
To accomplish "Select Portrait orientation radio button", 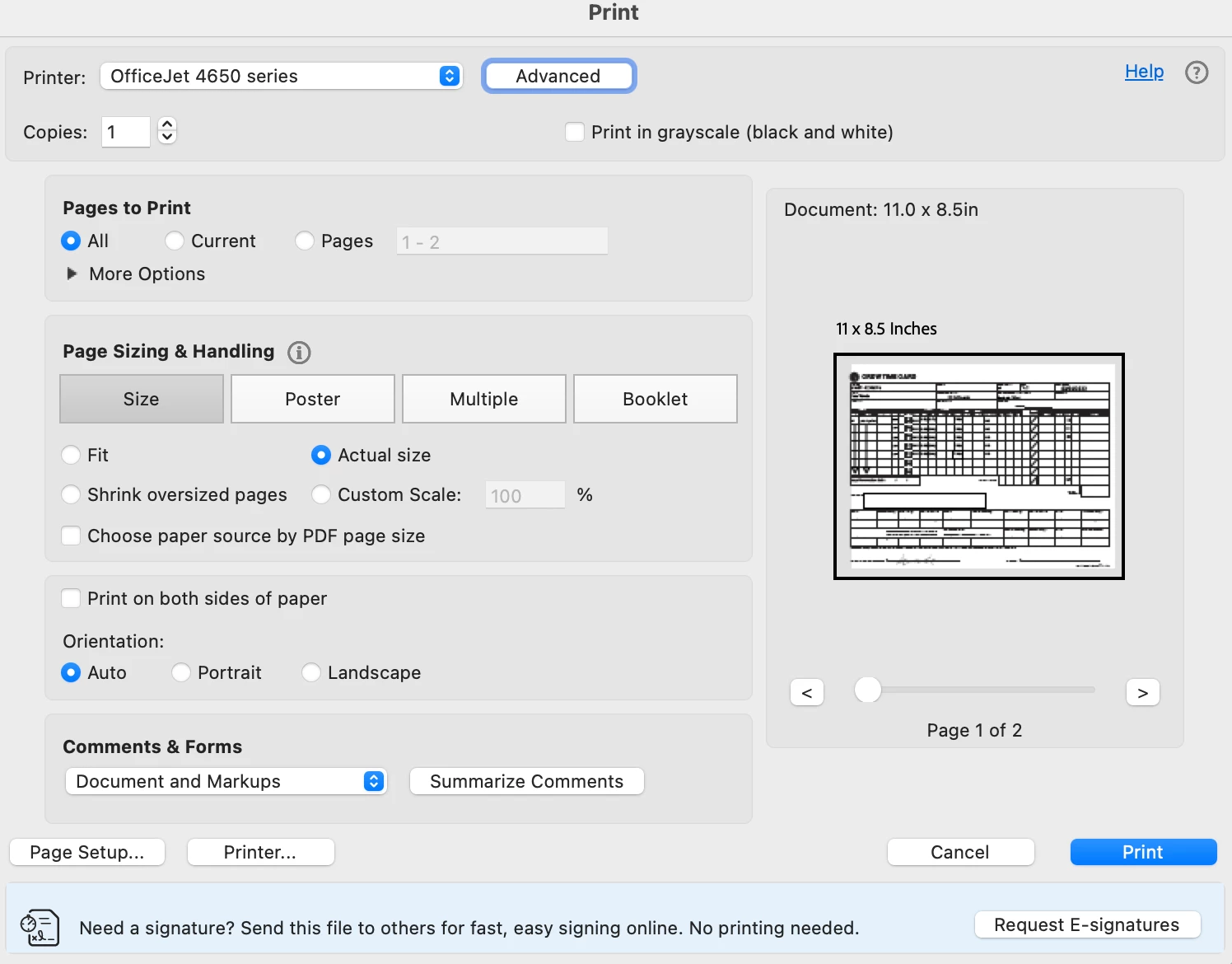I will tap(181, 672).
